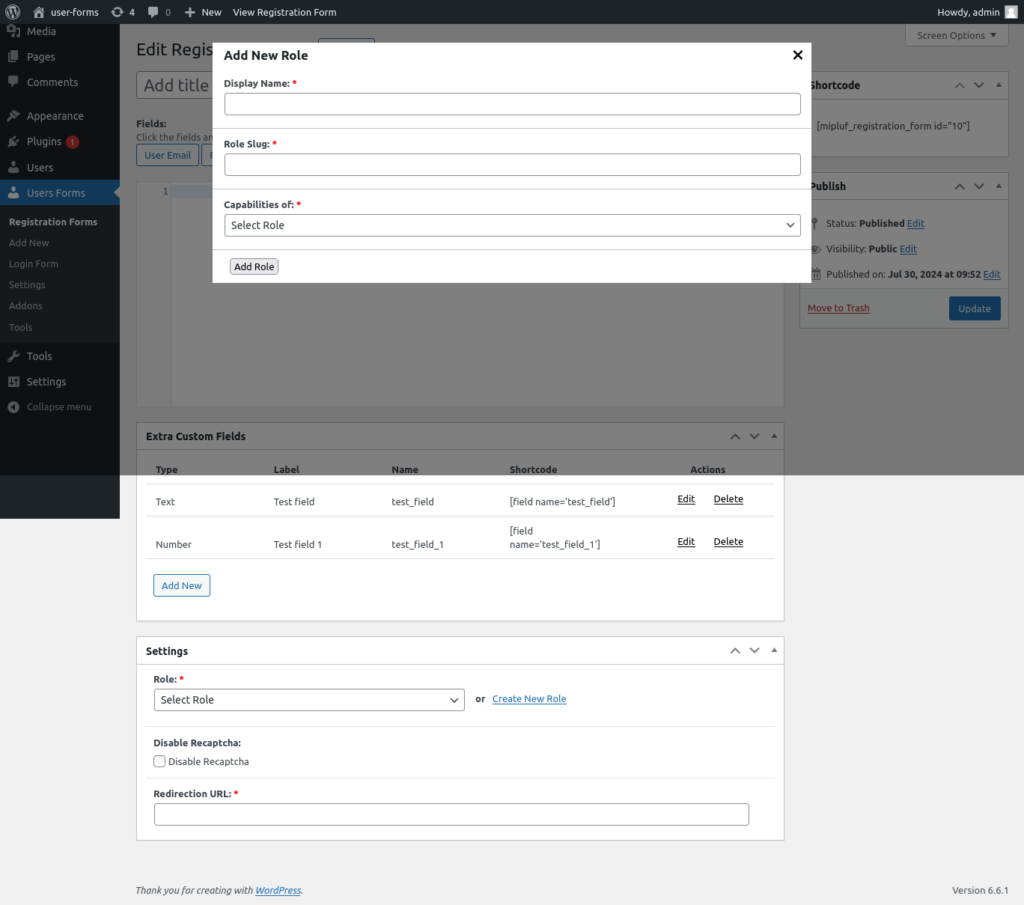Click the Create New Role link
Screen dimensions: 1024x905
tap(529, 699)
